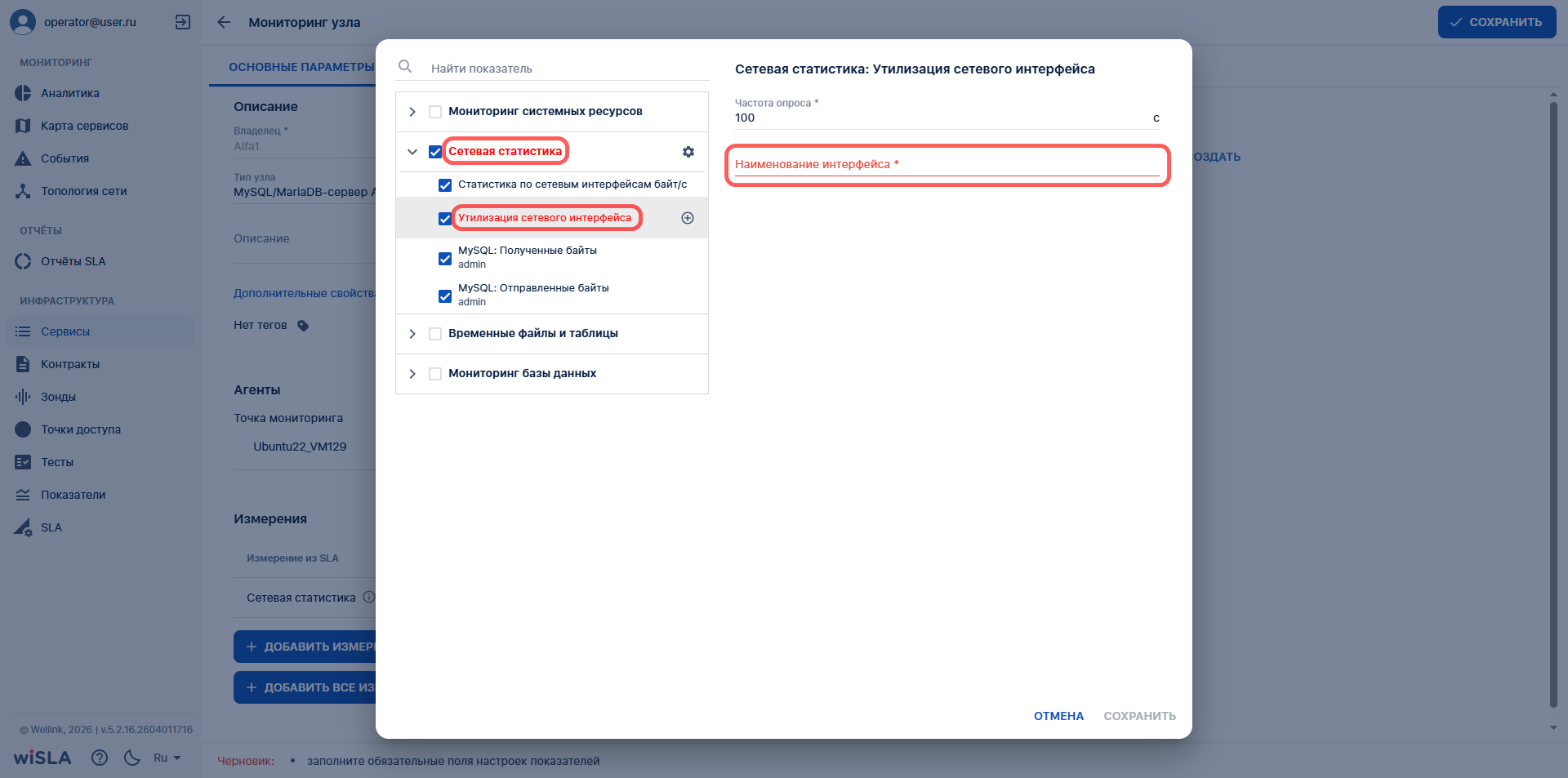The image size is (1568, 778).
Task: Open Контракты in the sidebar
Action: pyautogui.click(x=70, y=364)
